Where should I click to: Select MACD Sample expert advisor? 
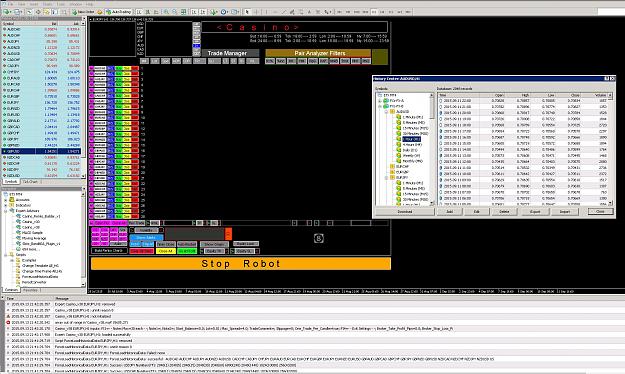pos(32,232)
